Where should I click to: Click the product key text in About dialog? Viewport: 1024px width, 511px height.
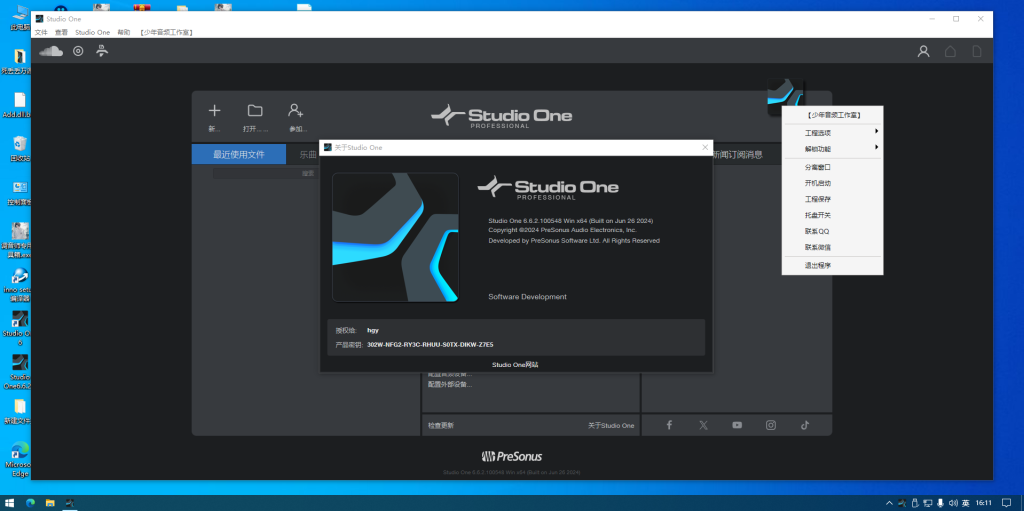[x=430, y=344]
